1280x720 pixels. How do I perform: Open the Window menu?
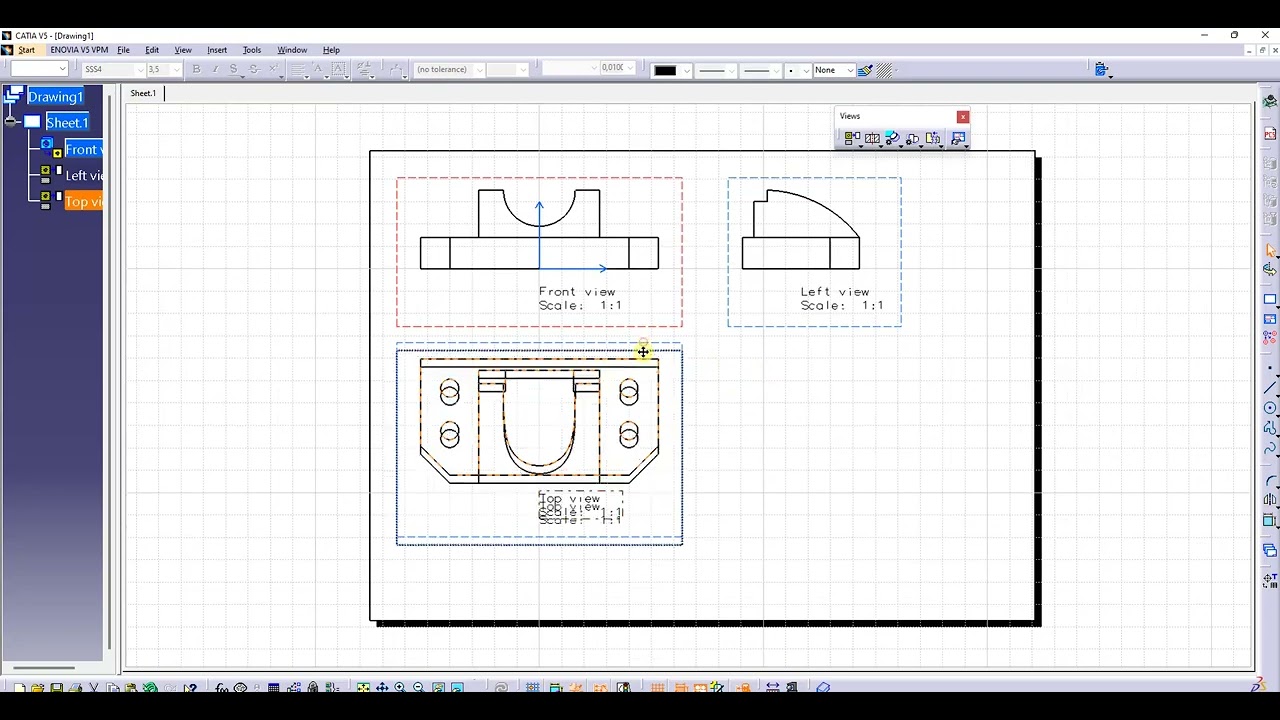(292, 50)
